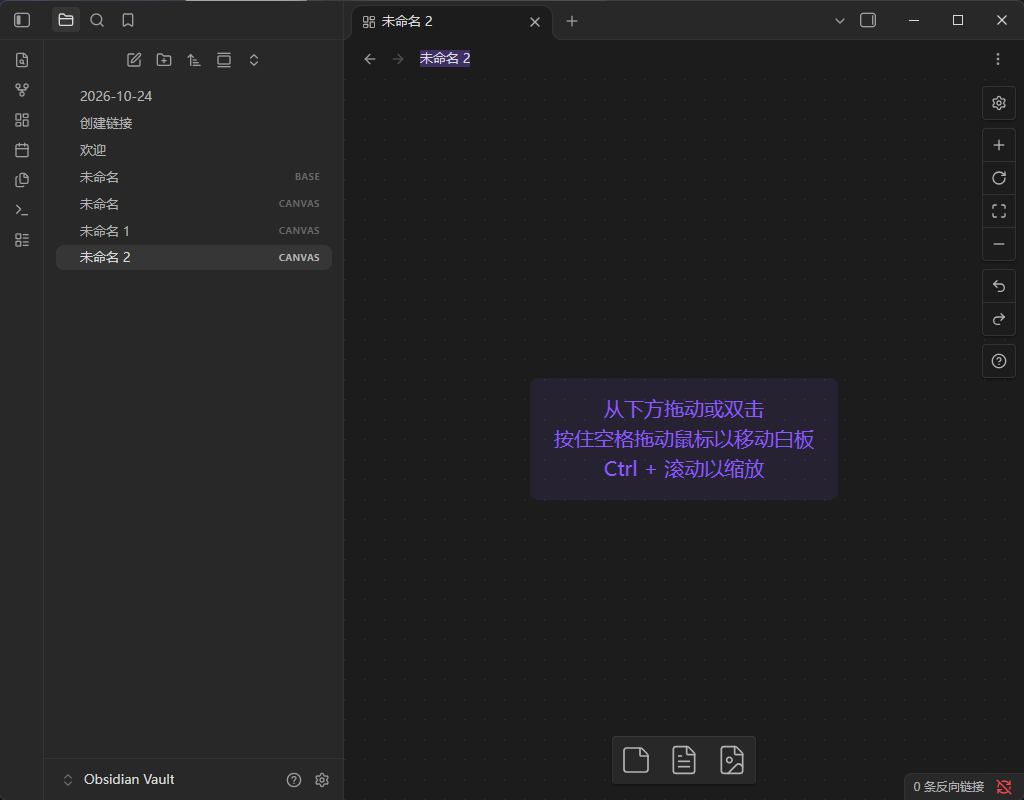Insert template ribbon icon
Viewport: 1024px width, 800px height.
(x=22, y=180)
